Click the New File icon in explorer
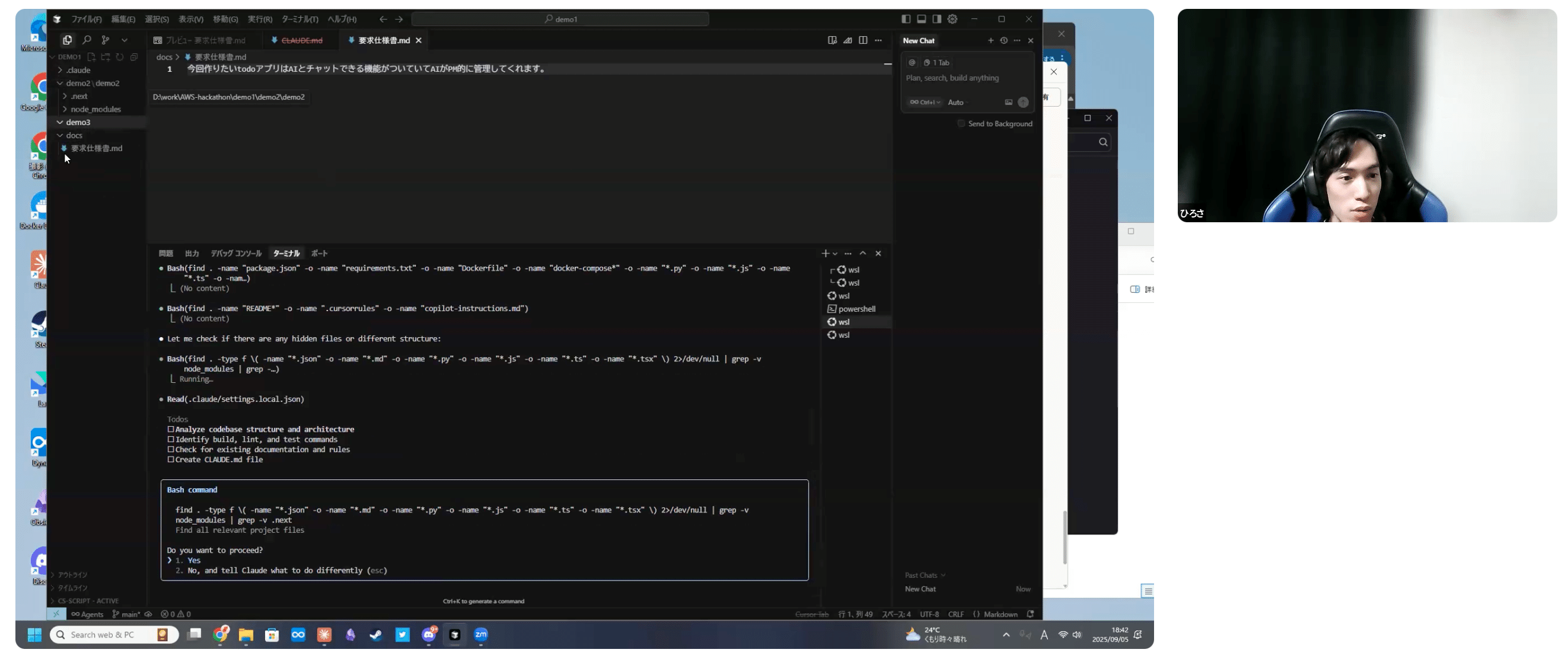Image resolution: width=1568 pixels, height=659 pixels. tap(91, 56)
